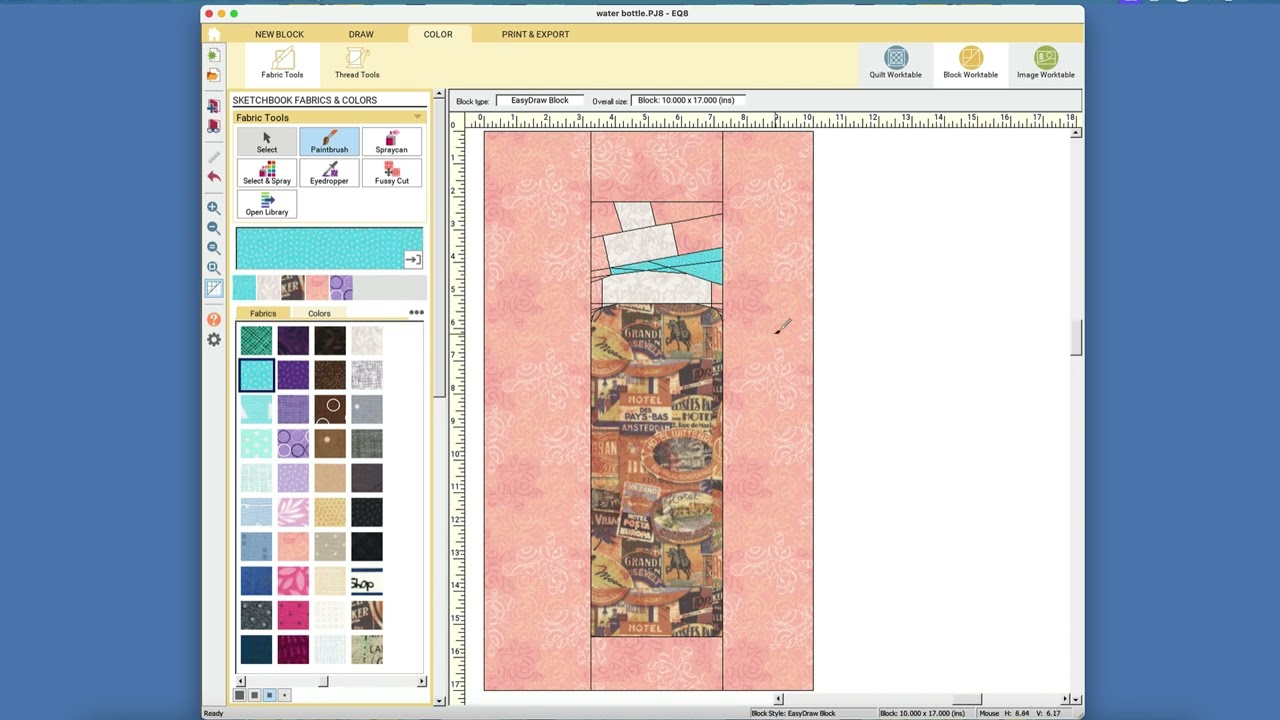Open the DRAW tab
The width and height of the screenshot is (1280, 720).
click(x=361, y=34)
